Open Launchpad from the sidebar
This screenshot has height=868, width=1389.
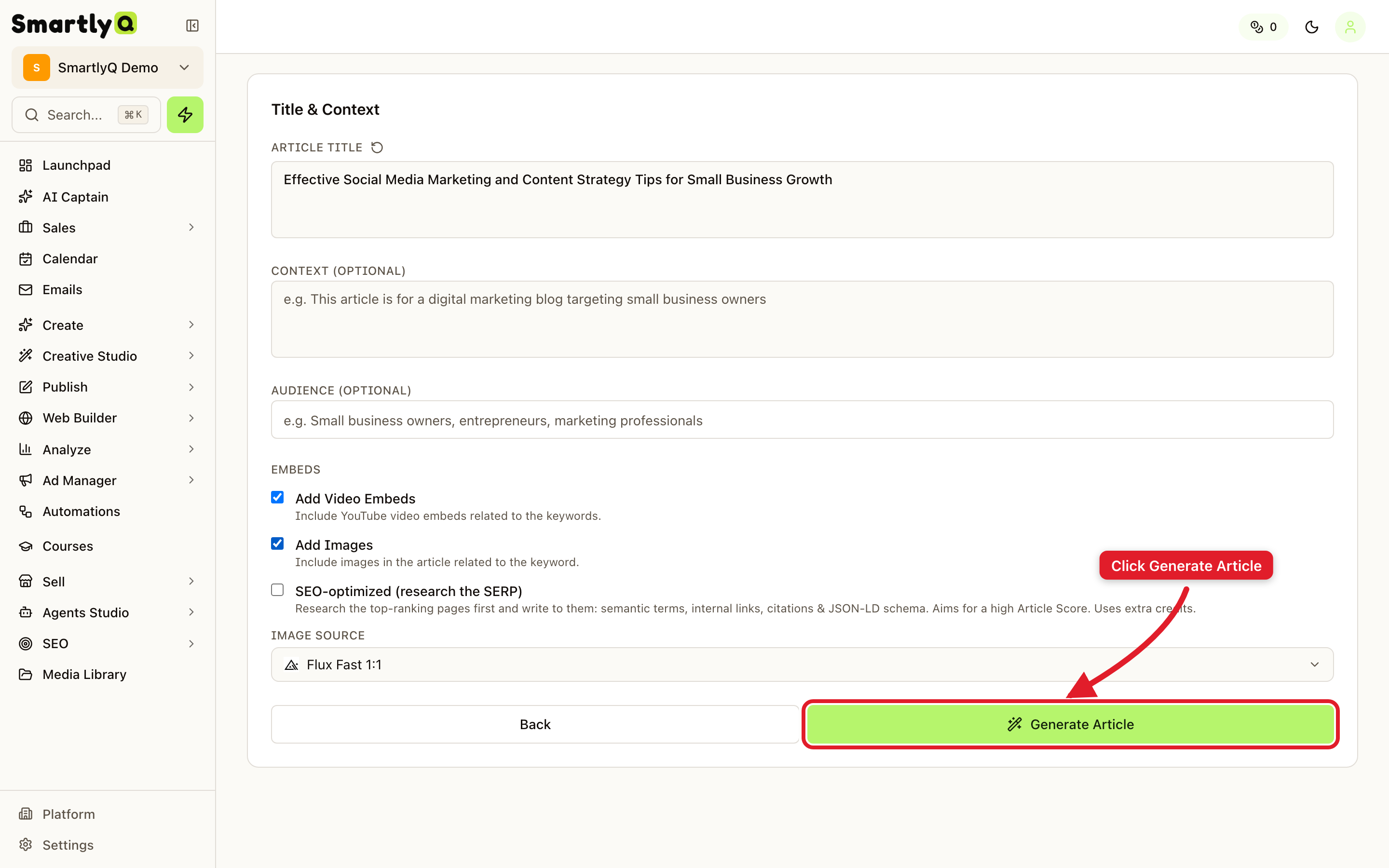click(108, 165)
